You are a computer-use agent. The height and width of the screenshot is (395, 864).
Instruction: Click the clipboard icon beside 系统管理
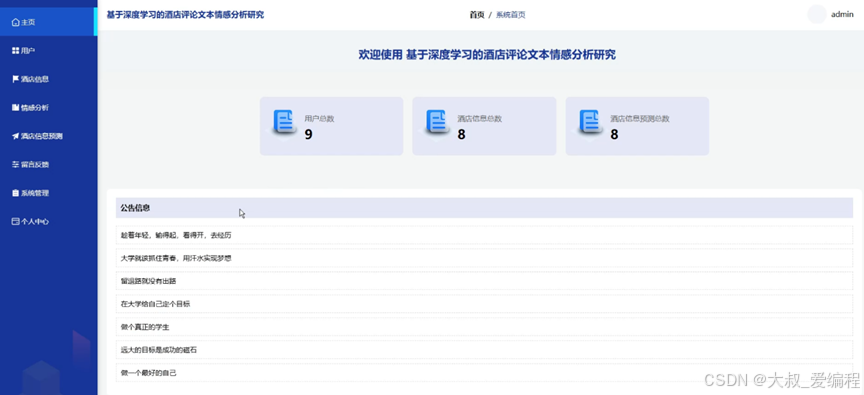coord(15,193)
